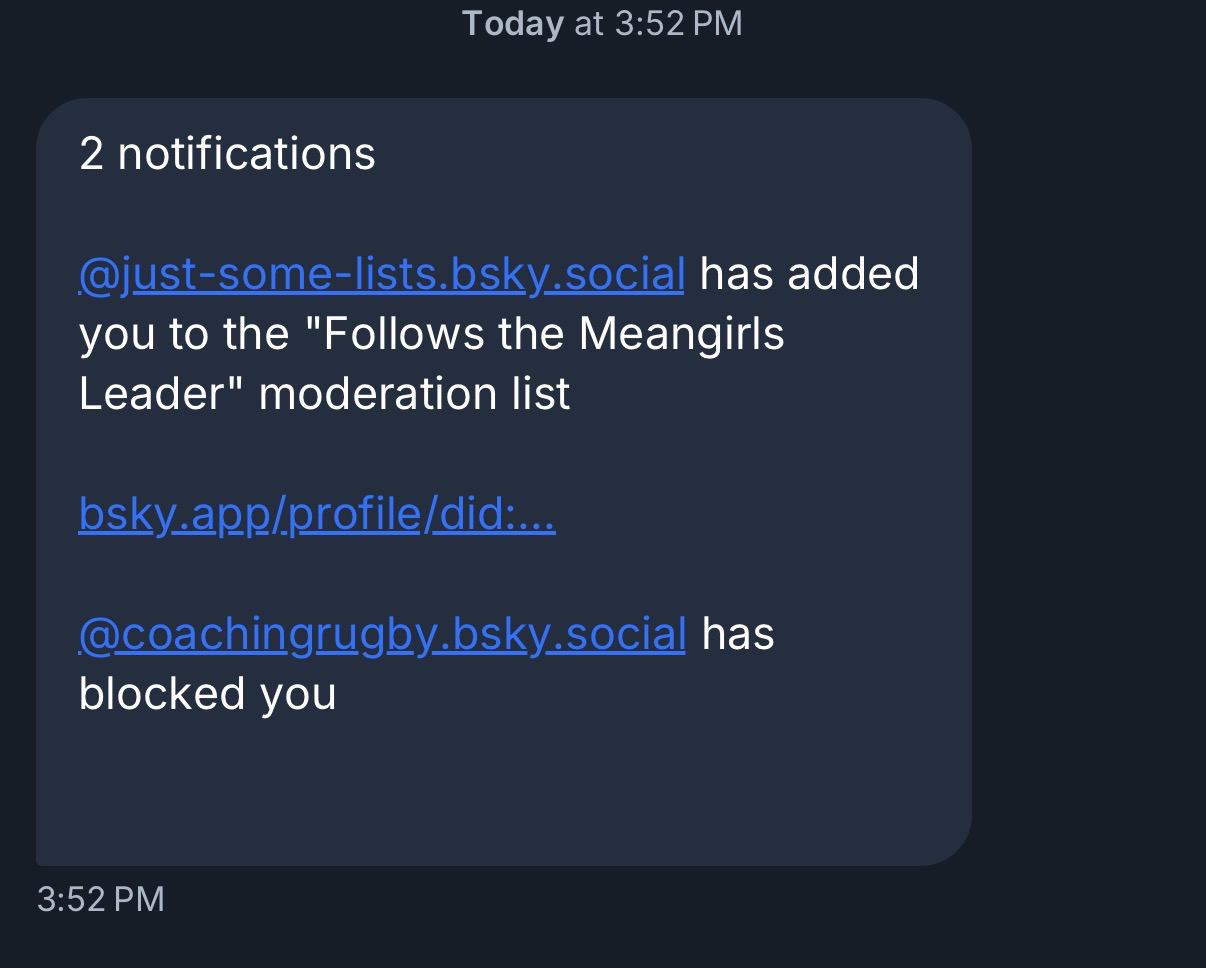Screen dimensions: 1206x968
Task: Select the empty bottom area of the message bubble
Action: [x=500, y=790]
